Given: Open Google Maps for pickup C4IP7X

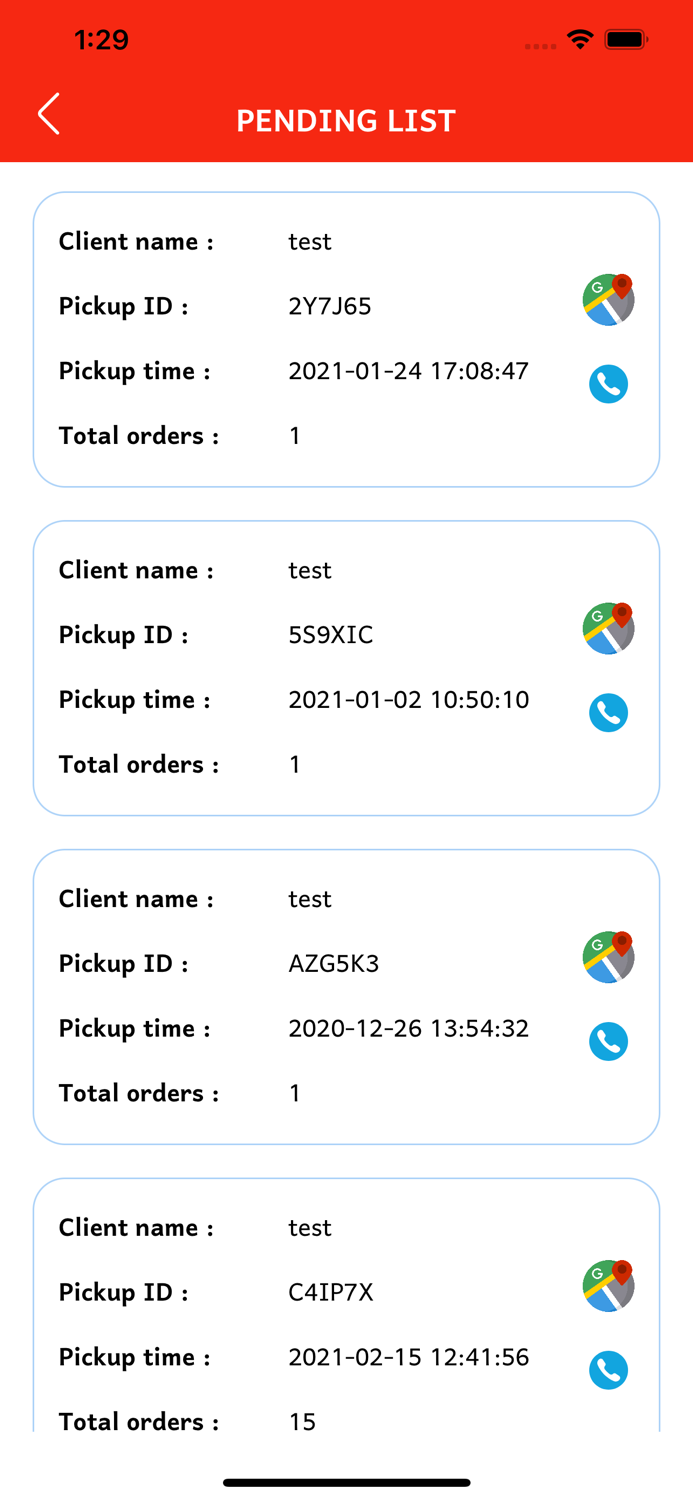Looking at the screenshot, I should point(608,1286).
